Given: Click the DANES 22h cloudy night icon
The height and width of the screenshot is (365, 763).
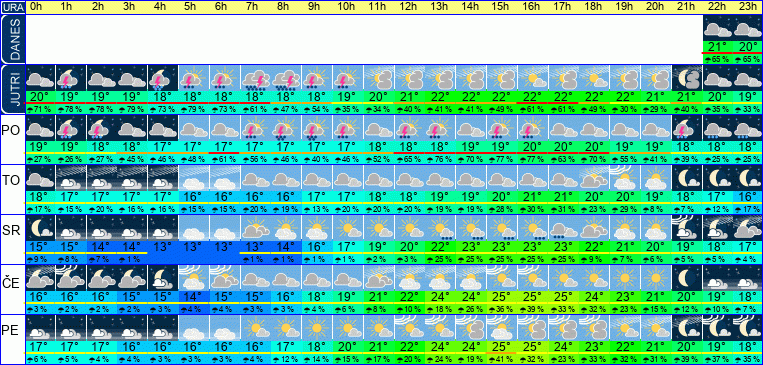Looking at the screenshot, I should click(x=717, y=28).
